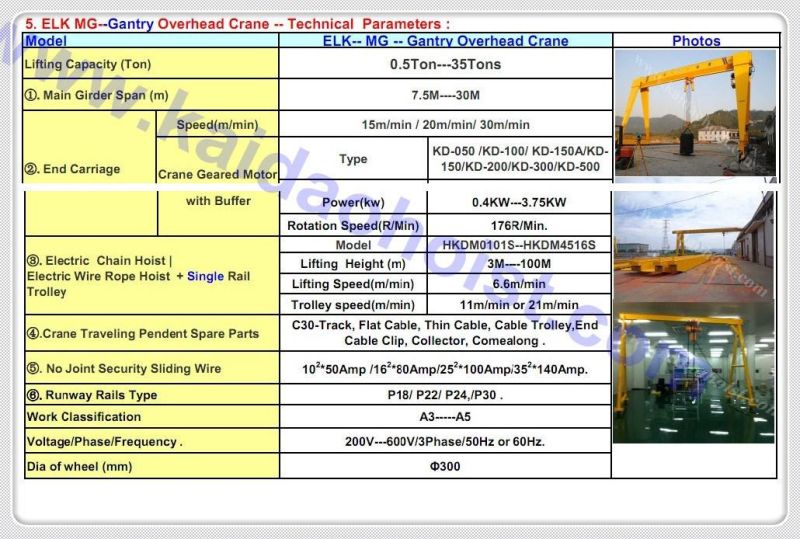Click the span value '7.5M----30M'
The image size is (800, 539).
(x=445, y=95)
